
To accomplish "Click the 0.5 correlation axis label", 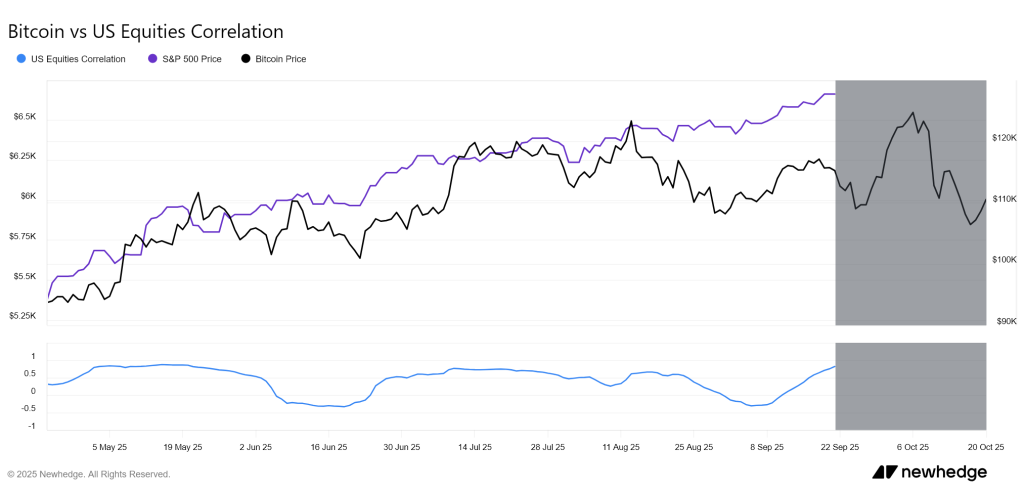I will 30,374.
